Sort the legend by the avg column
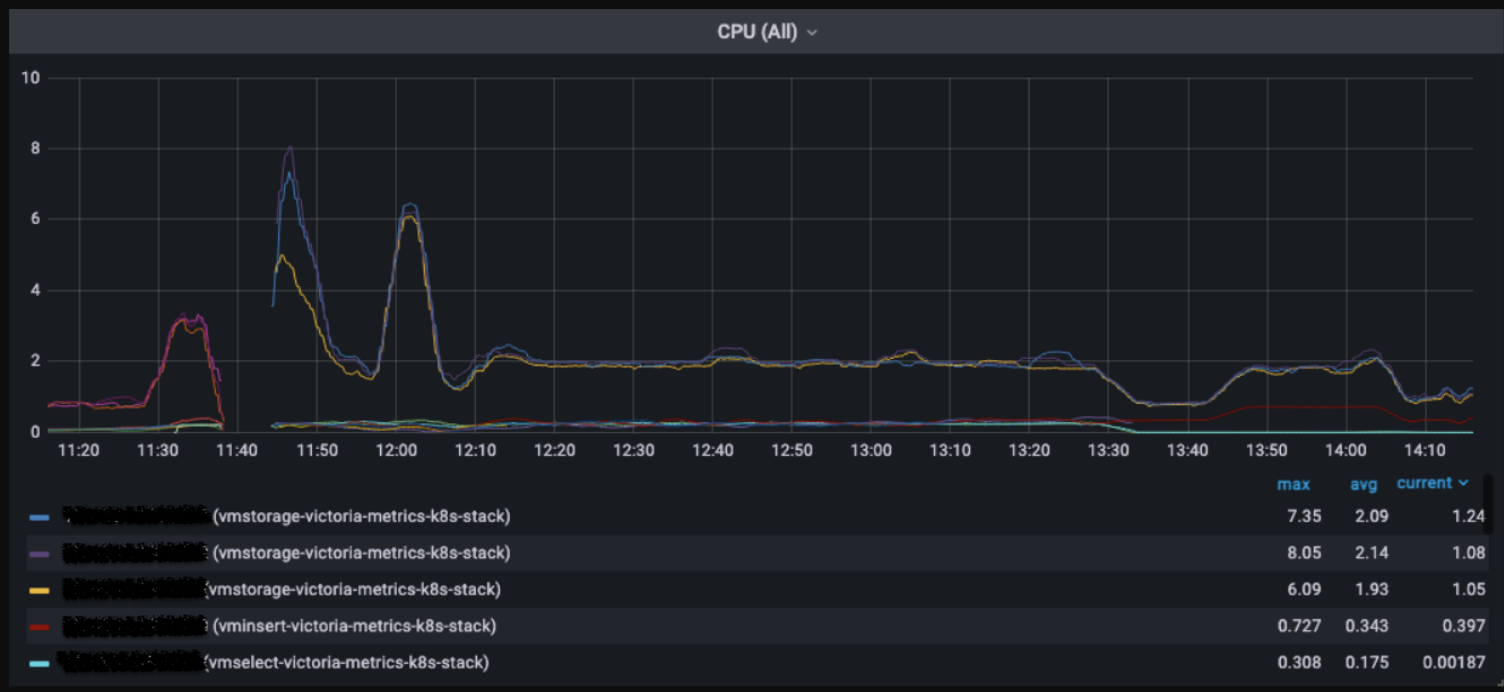 pyautogui.click(x=1363, y=484)
